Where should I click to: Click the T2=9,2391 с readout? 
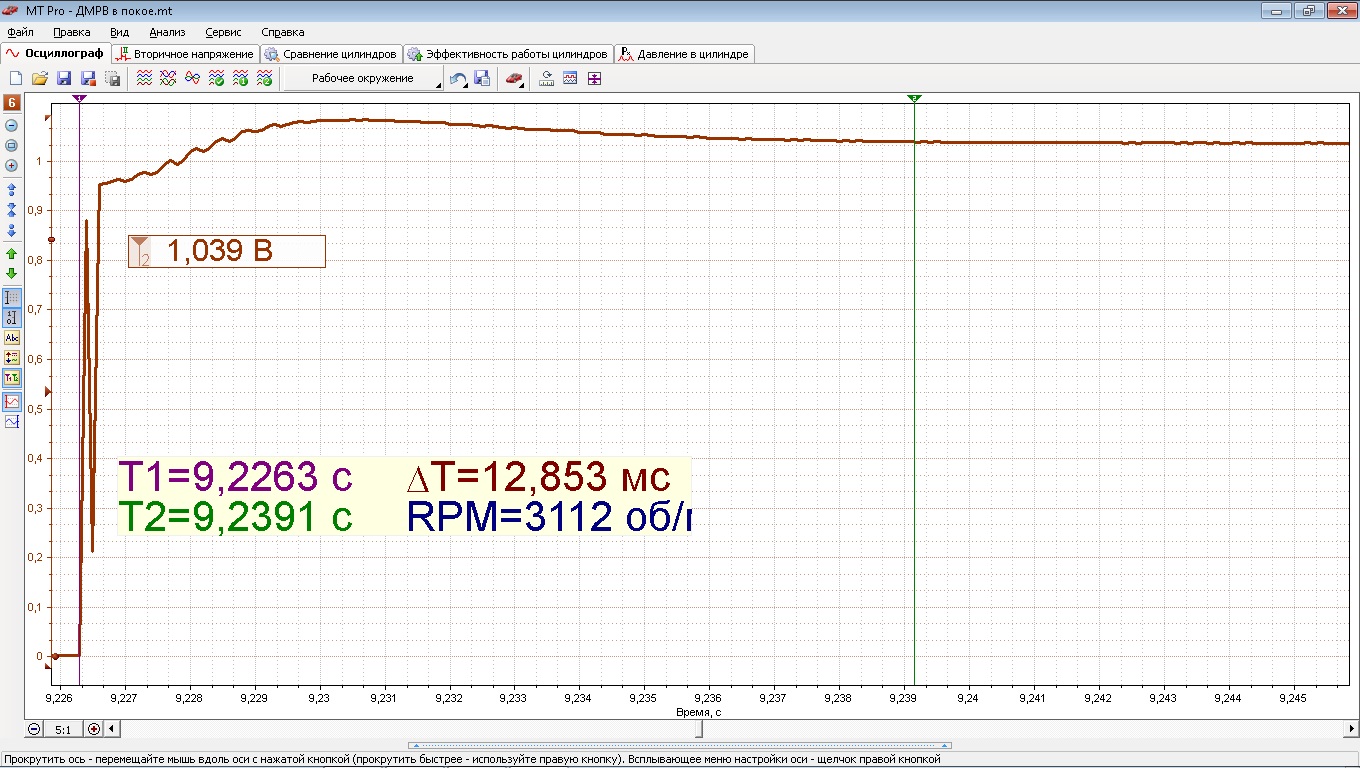235,517
